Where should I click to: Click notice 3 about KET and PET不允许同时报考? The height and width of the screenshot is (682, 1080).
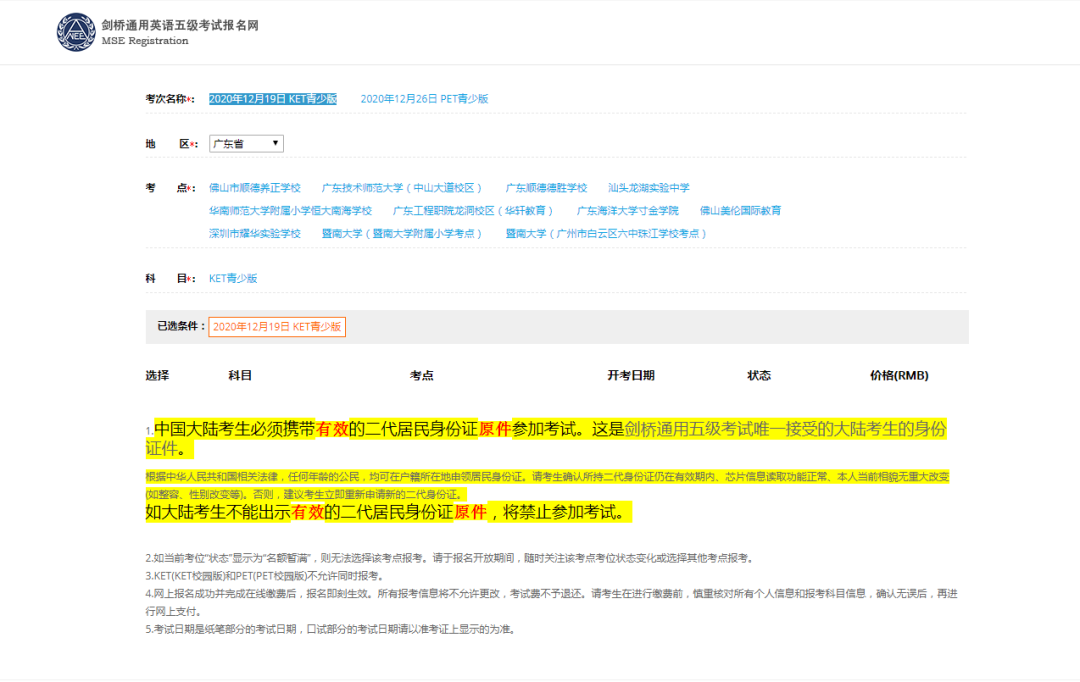click(x=264, y=576)
